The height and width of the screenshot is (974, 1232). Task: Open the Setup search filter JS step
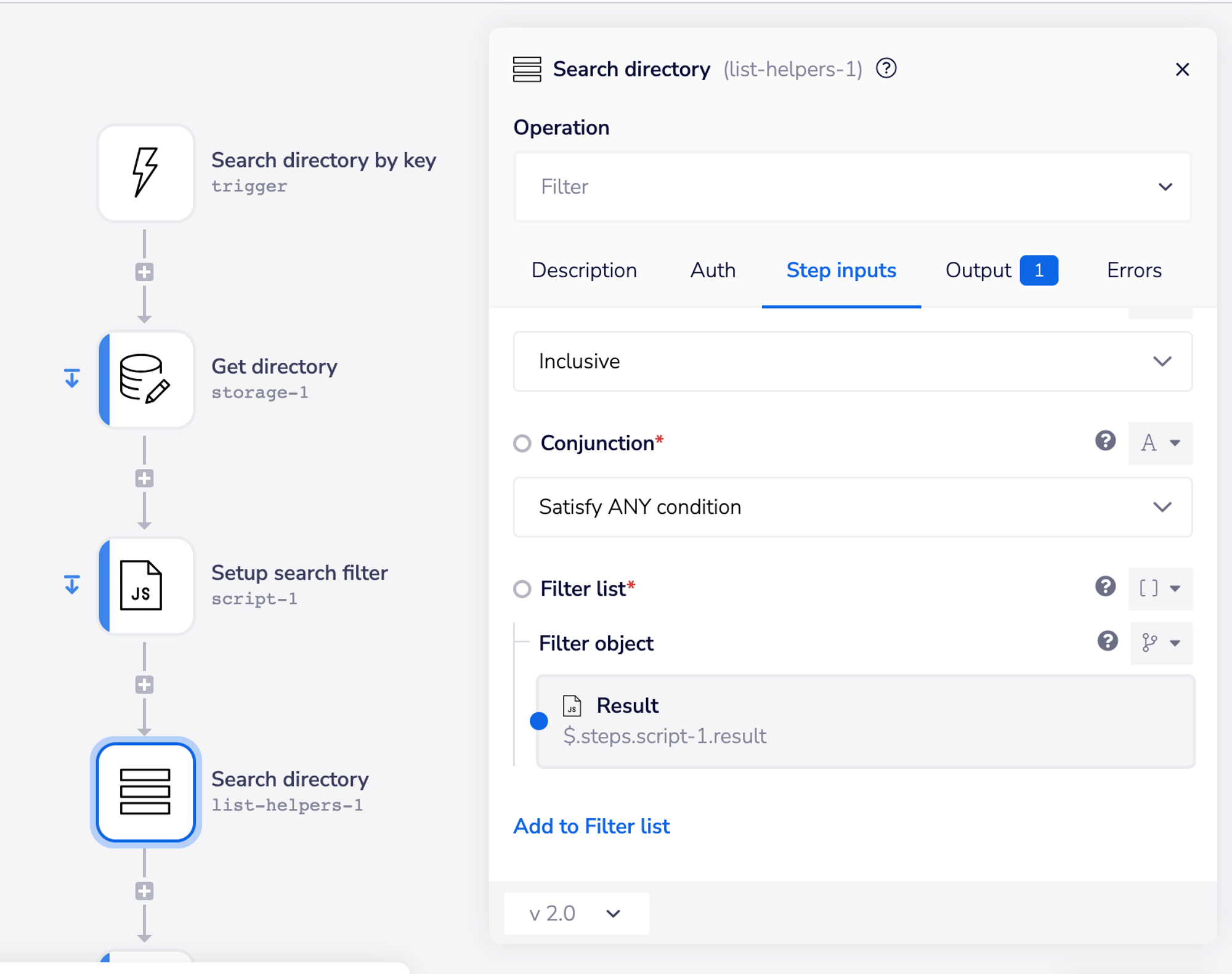[145, 586]
